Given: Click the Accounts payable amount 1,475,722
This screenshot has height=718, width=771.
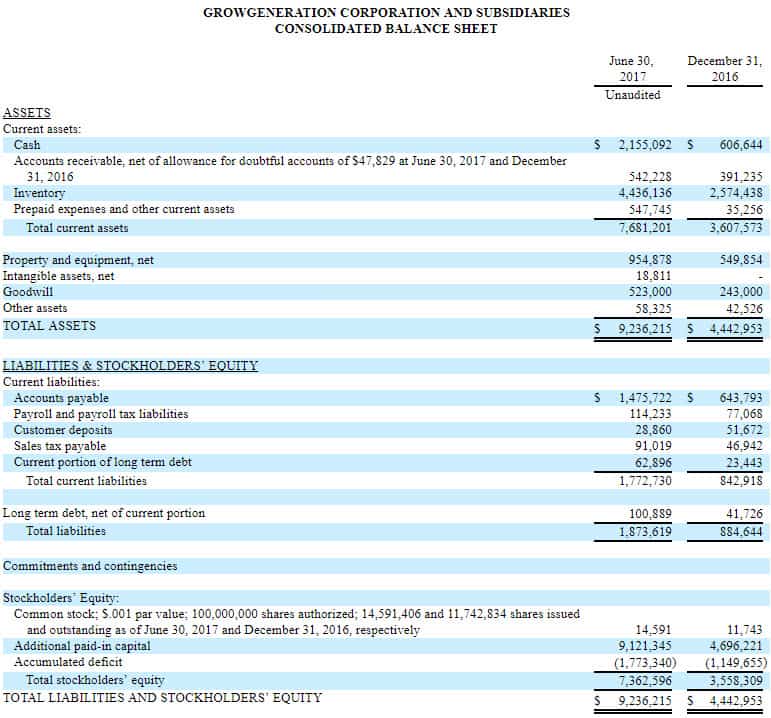Looking at the screenshot, I should [x=644, y=398].
